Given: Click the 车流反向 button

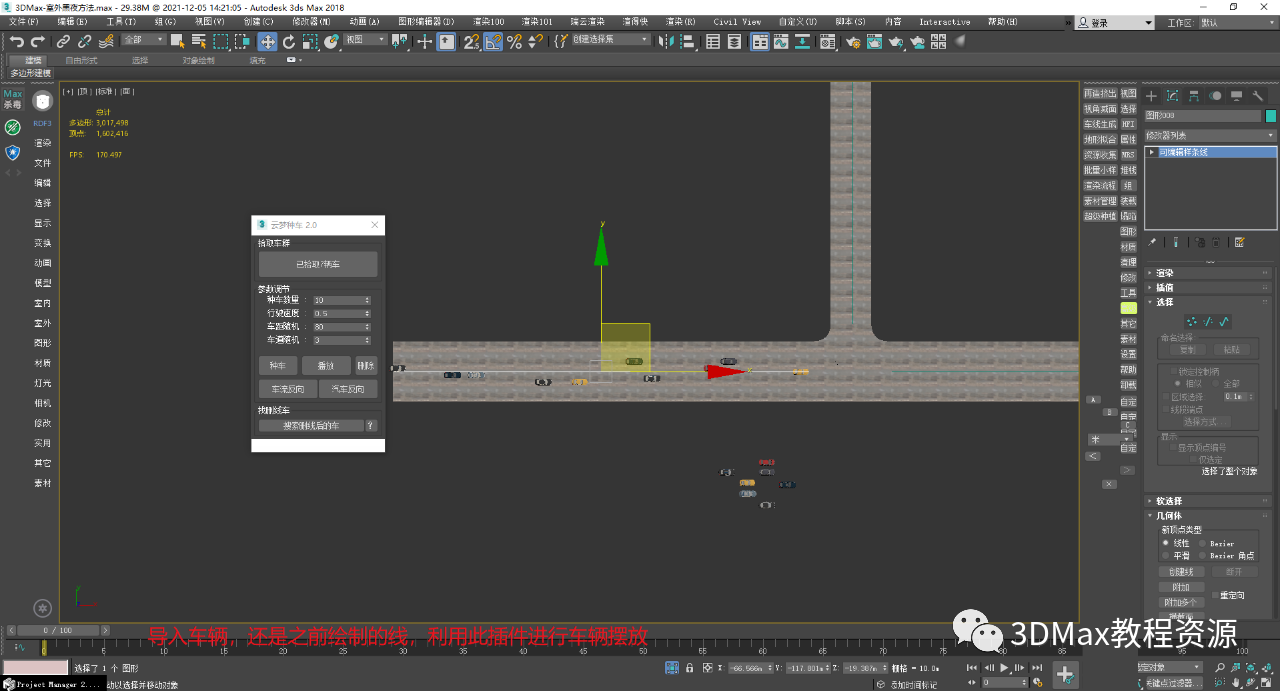Looking at the screenshot, I should click(x=288, y=389).
